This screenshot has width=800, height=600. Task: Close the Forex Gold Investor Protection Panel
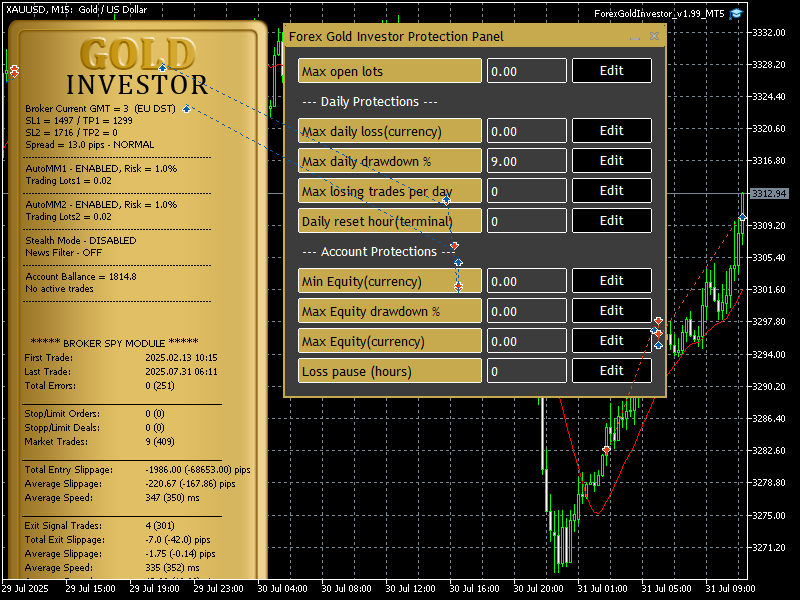[x=655, y=37]
